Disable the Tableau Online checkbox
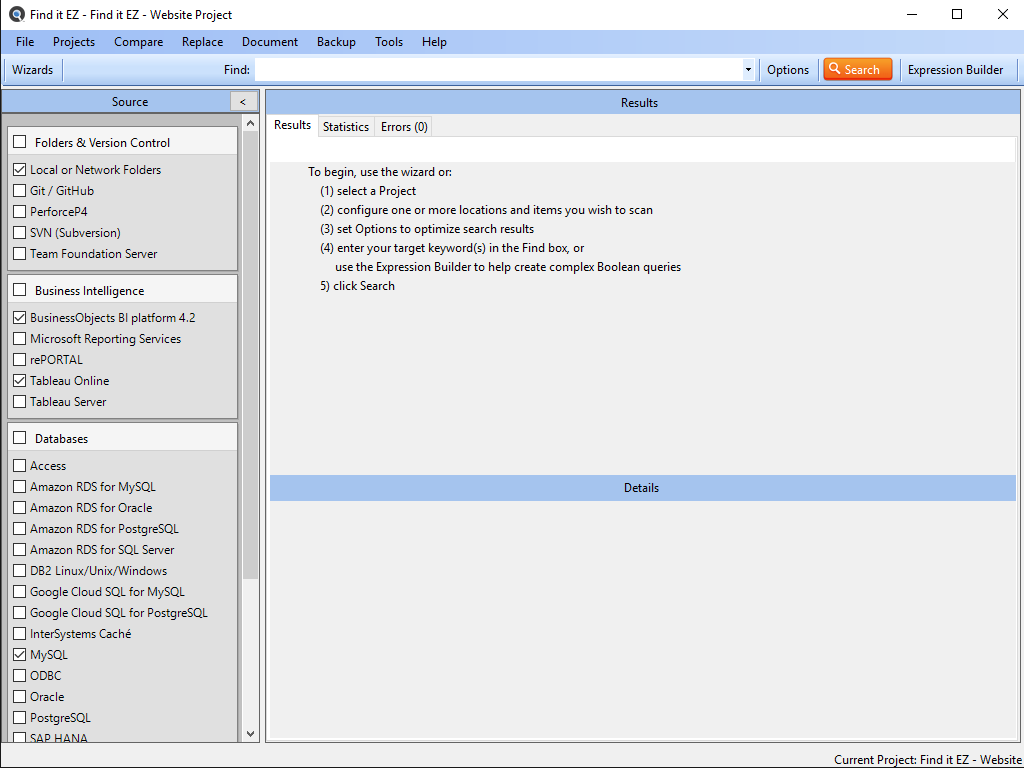 (x=20, y=381)
